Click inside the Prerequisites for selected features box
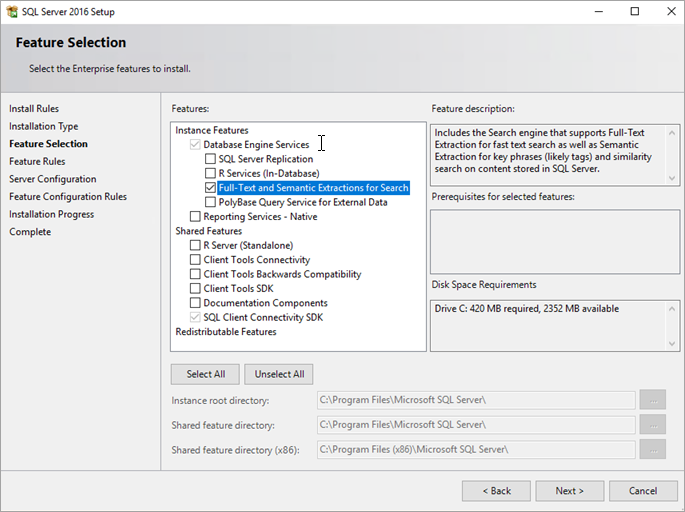 [x=555, y=242]
